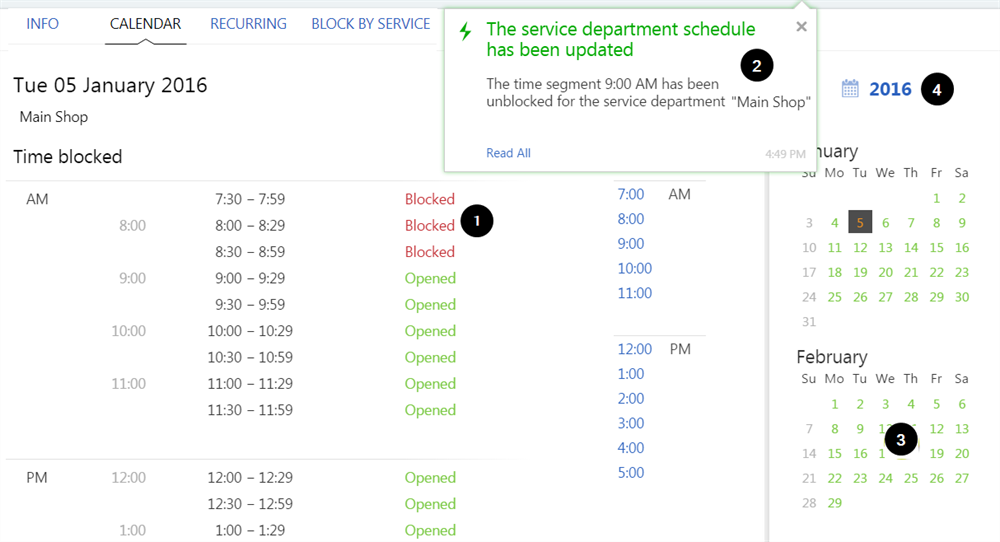Select the CALENDAR tab
Image resolution: width=1000 pixels, height=542 pixels.
click(145, 23)
